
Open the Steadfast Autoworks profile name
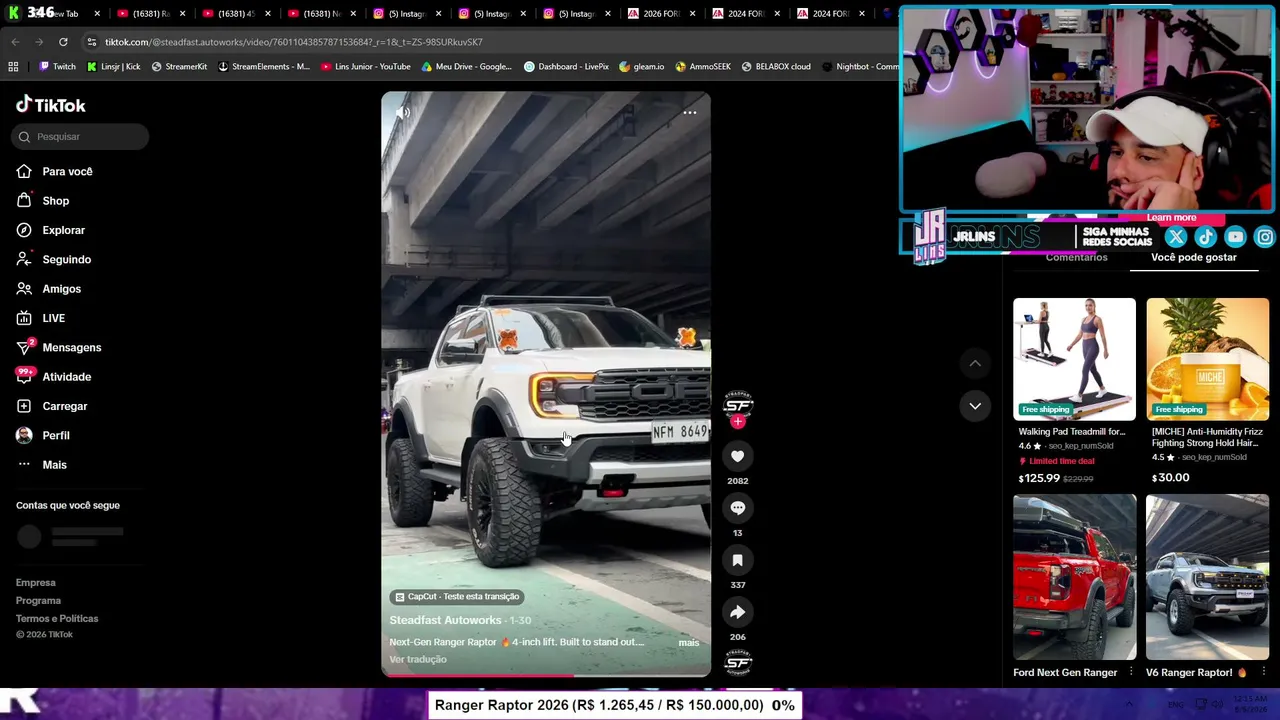[x=446, y=620]
